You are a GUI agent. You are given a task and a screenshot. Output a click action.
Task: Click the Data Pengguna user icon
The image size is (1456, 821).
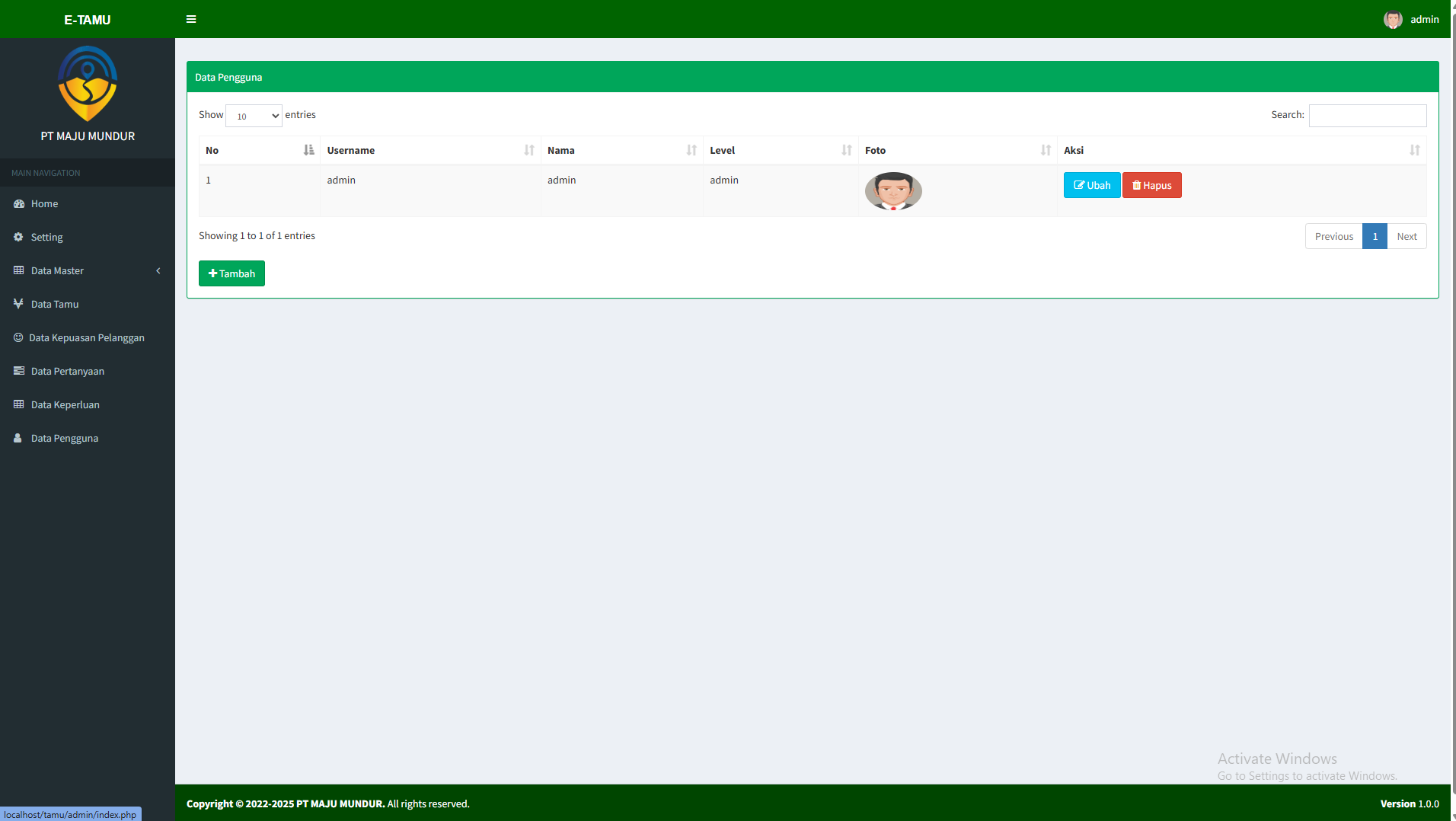click(18, 438)
